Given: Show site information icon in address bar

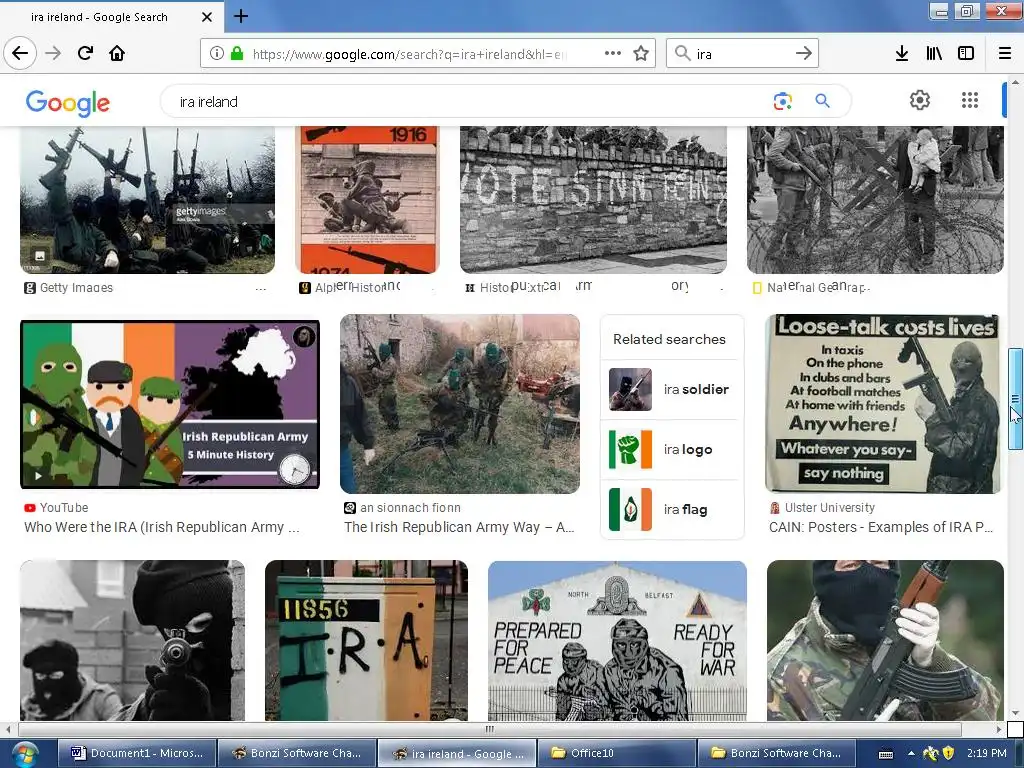Looking at the screenshot, I should pyautogui.click(x=217, y=54).
